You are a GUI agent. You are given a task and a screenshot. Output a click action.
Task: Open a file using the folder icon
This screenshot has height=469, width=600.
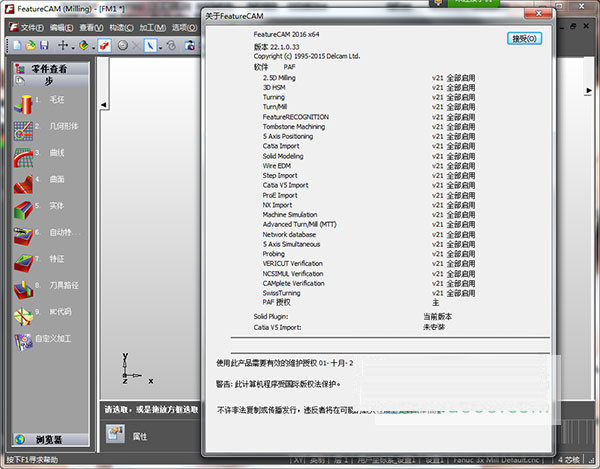(31, 46)
